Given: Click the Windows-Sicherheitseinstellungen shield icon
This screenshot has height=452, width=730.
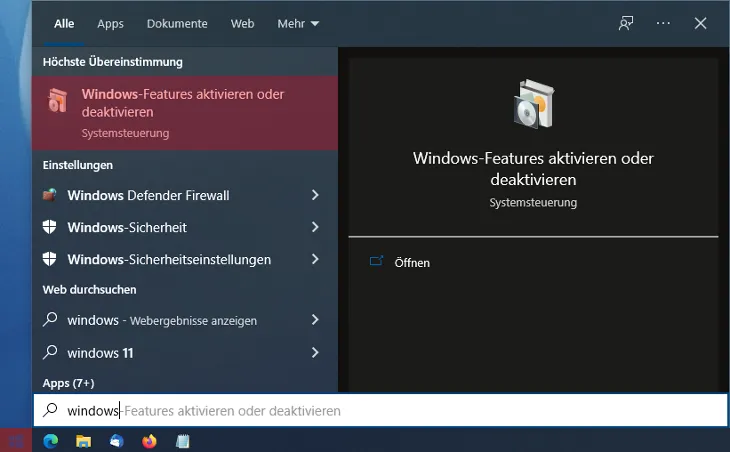Looking at the screenshot, I should pyautogui.click(x=49, y=259).
